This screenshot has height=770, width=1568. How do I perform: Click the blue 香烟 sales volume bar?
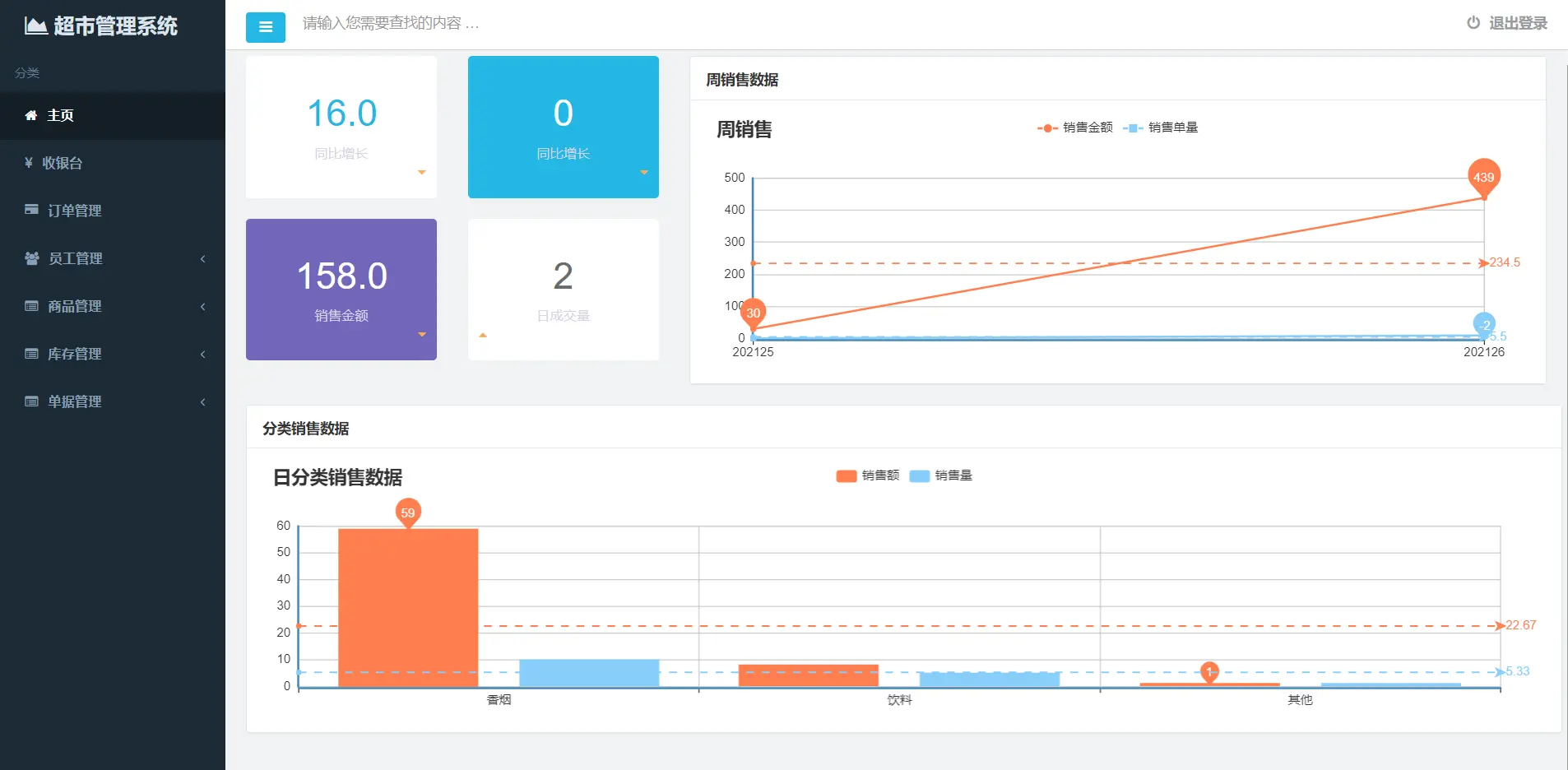(589, 673)
